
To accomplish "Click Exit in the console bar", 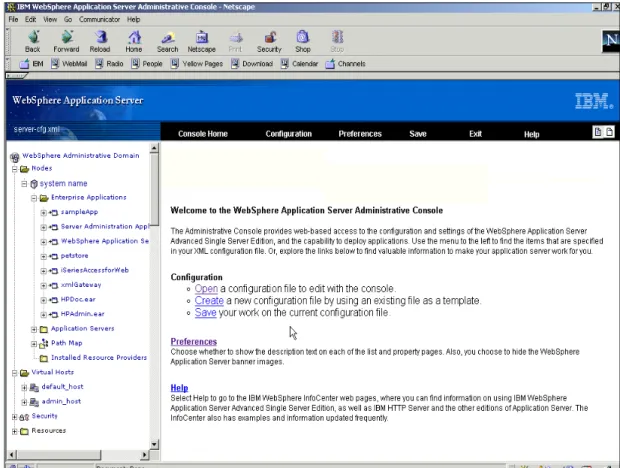I will pyautogui.click(x=476, y=134).
